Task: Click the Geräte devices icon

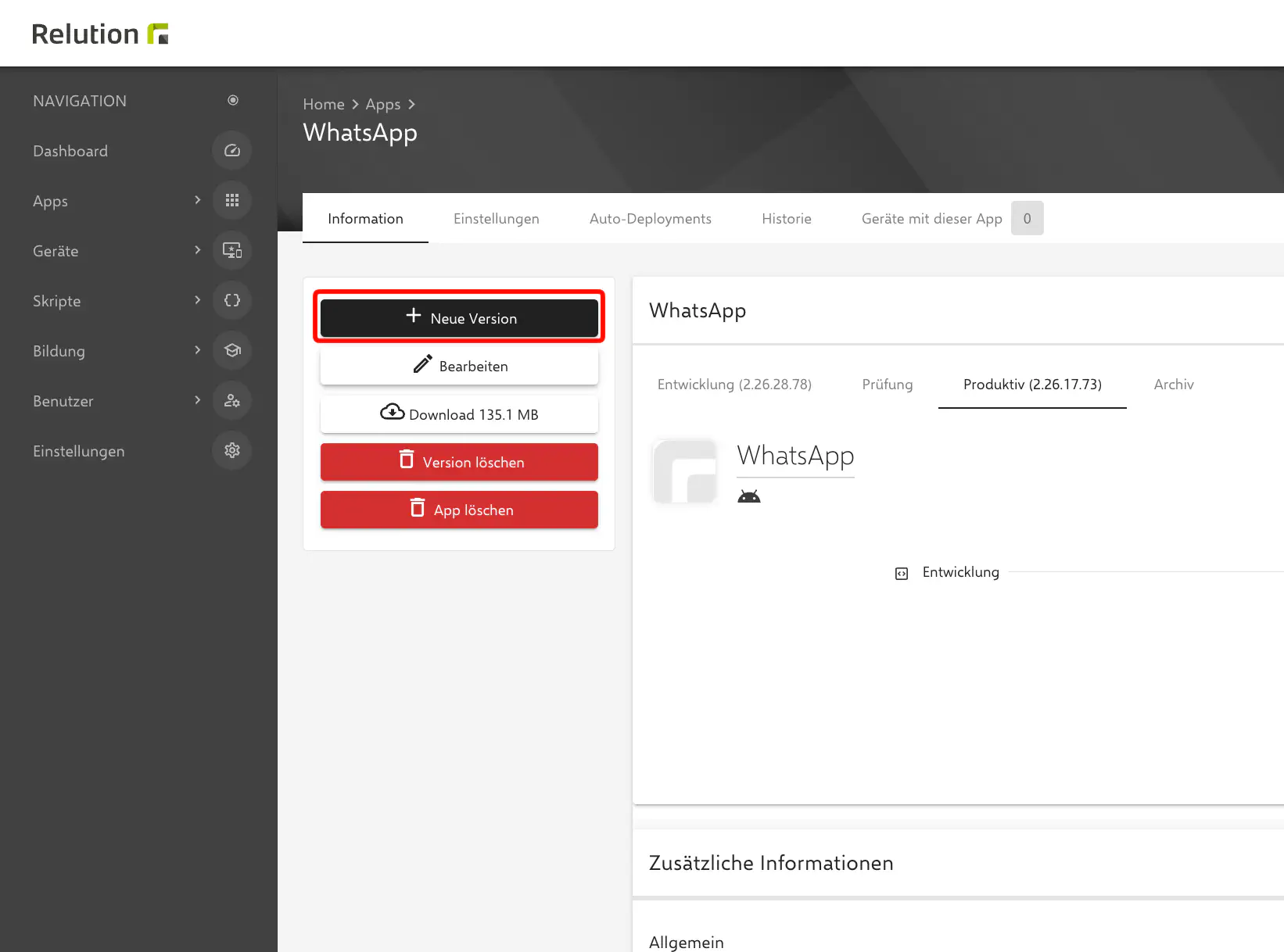Action: pyautogui.click(x=232, y=251)
